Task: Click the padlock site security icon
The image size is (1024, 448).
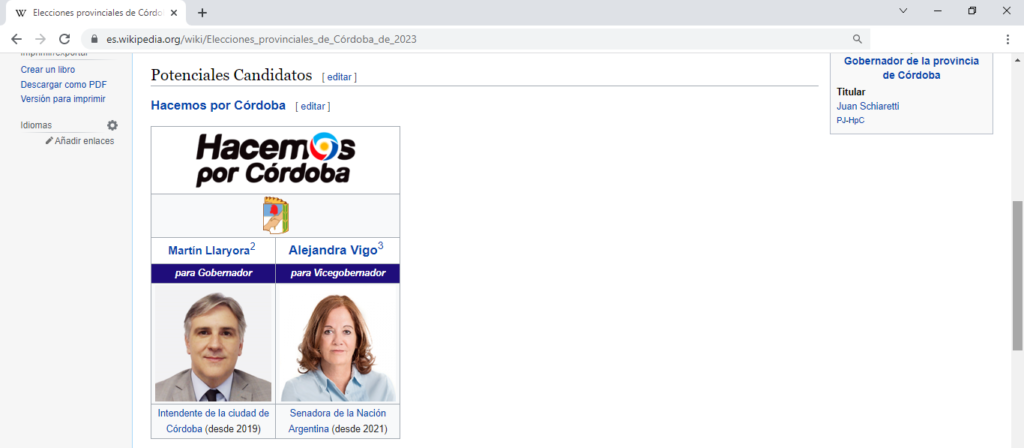Action: point(94,39)
